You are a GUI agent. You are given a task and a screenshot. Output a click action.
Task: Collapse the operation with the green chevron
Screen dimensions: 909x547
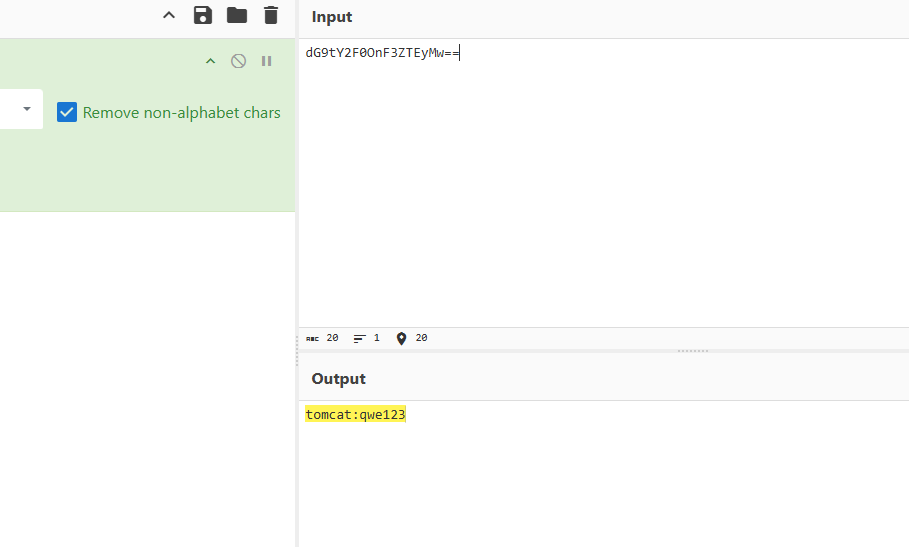(210, 61)
